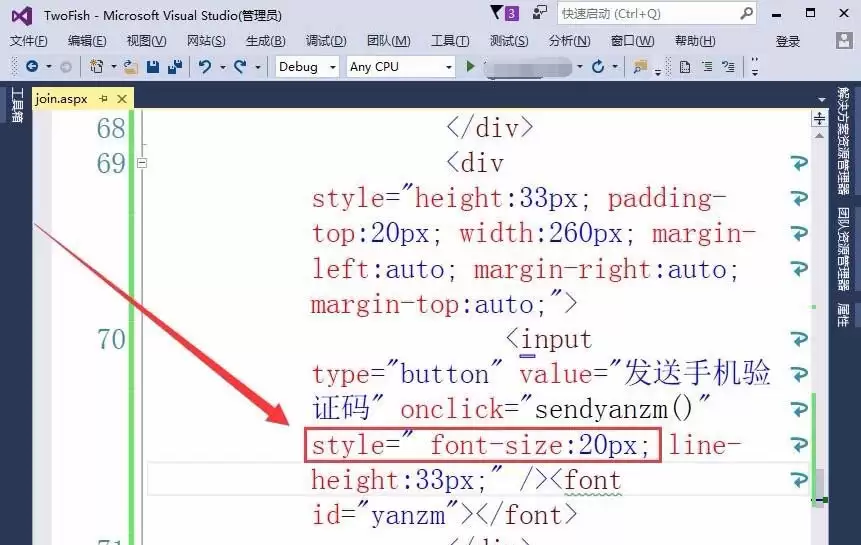This screenshot has height=545, width=861.
Task: Toggle pin on join.aspx tab
Action: point(103,99)
